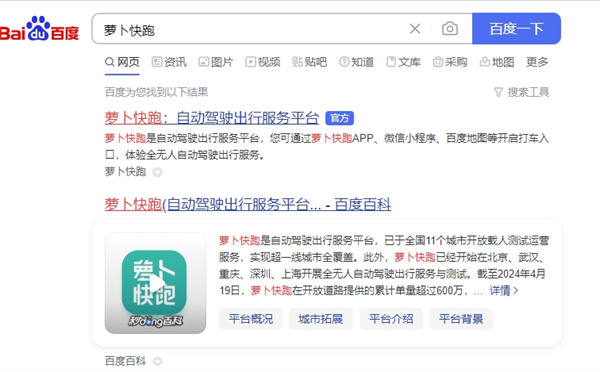Open the 地图 tab
The height and width of the screenshot is (372, 600).
(x=497, y=62)
